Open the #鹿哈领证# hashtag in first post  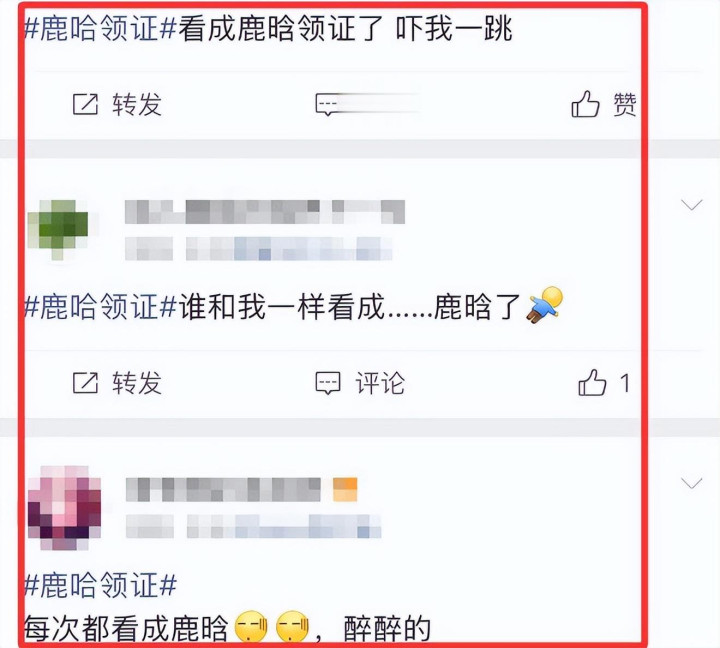[x=100, y=28]
